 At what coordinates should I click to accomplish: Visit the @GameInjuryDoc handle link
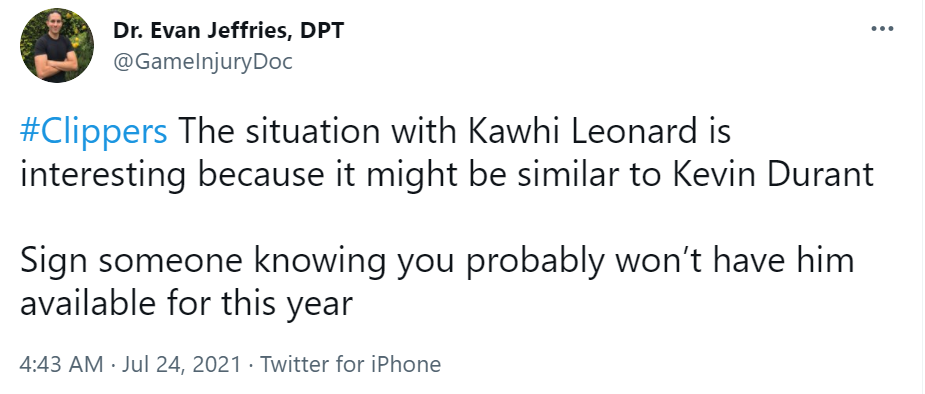202,61
